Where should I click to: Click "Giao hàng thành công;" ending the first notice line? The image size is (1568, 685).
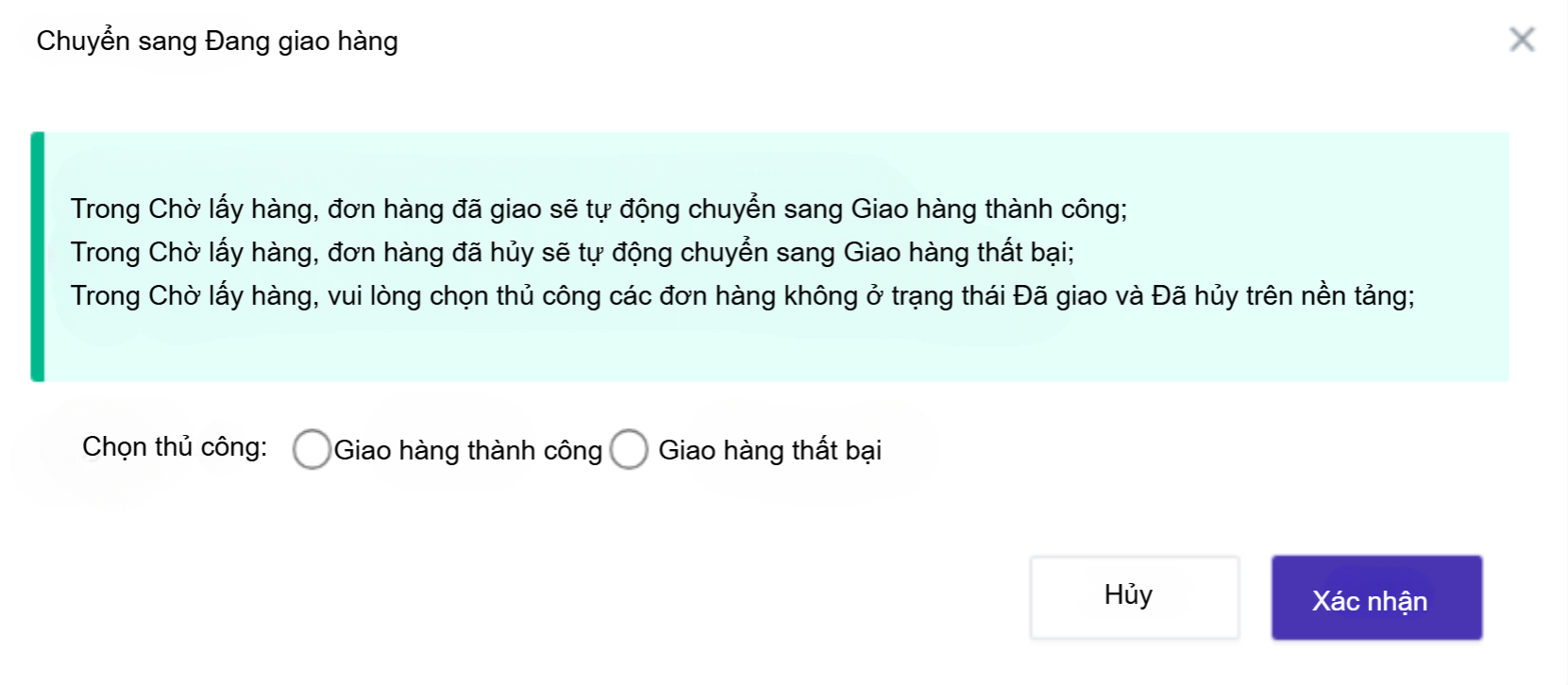click(988, 209)
